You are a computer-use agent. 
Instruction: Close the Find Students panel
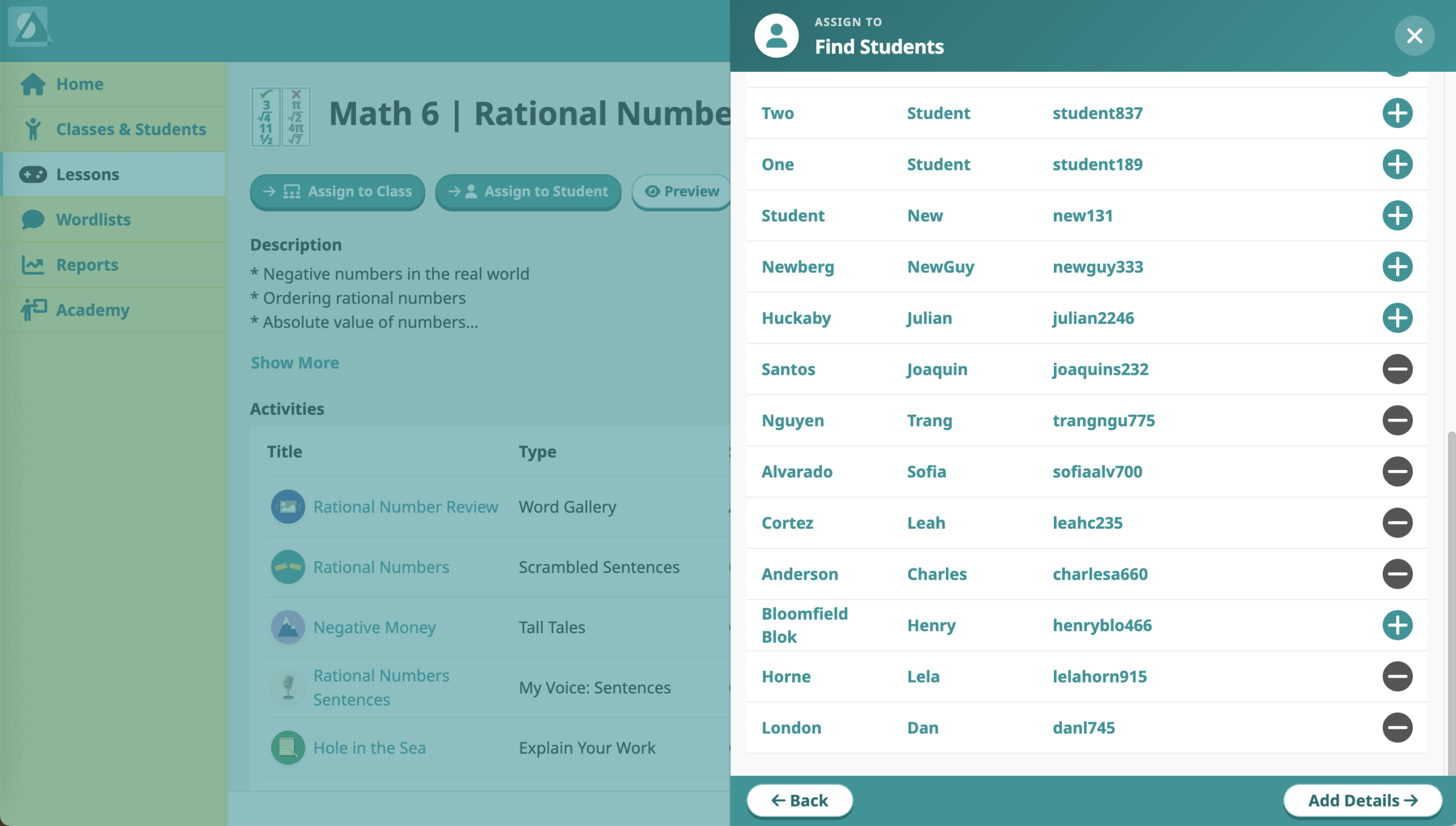(x=1414, y=36)
